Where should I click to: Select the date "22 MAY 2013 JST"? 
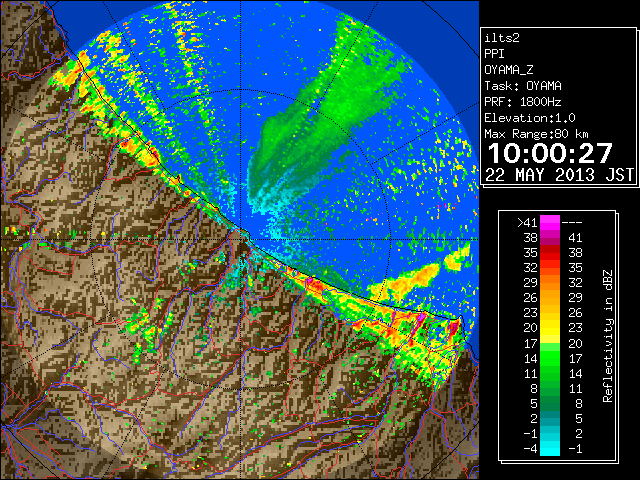click(x=559, y=175)
